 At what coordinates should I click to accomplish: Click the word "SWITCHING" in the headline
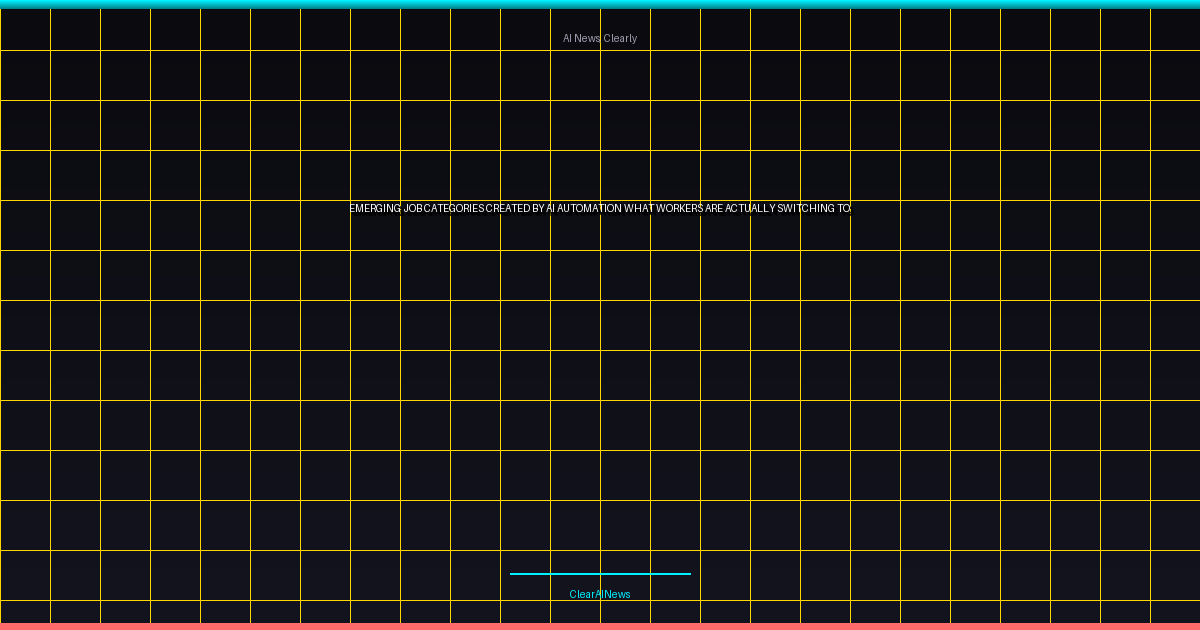click(x=807, y=209)
